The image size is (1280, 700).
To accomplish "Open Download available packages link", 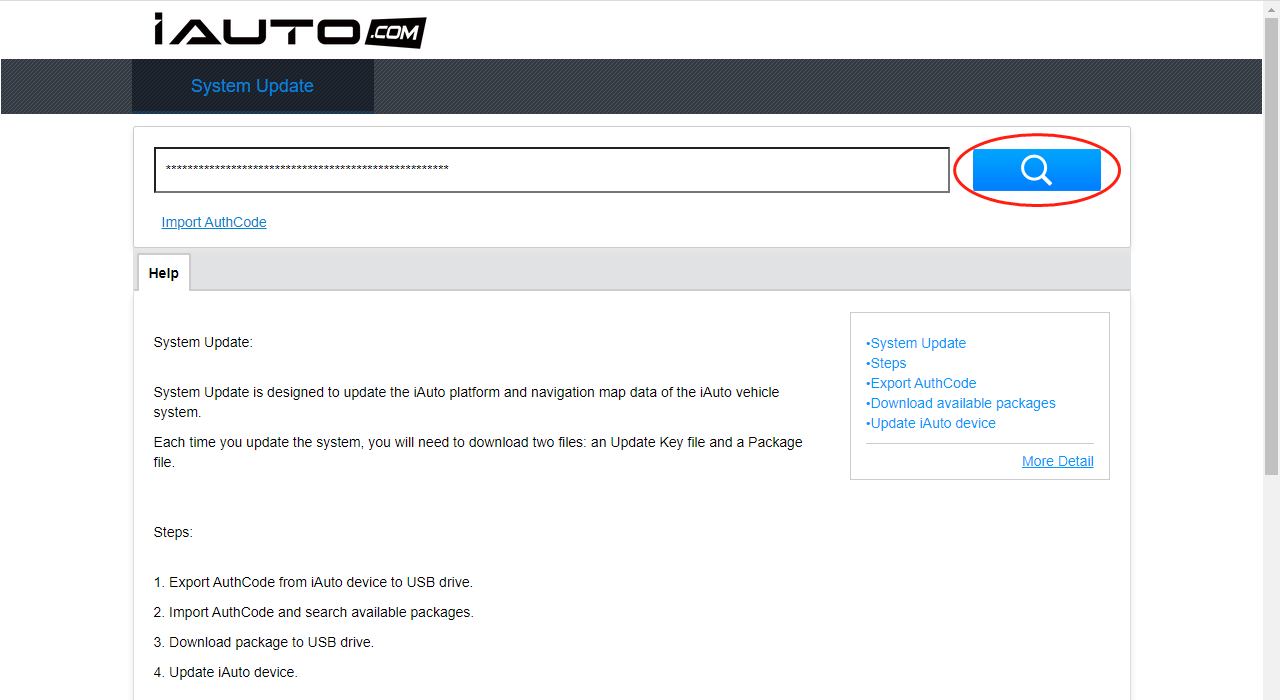I will pyautogui.click(x=961, y=403).
